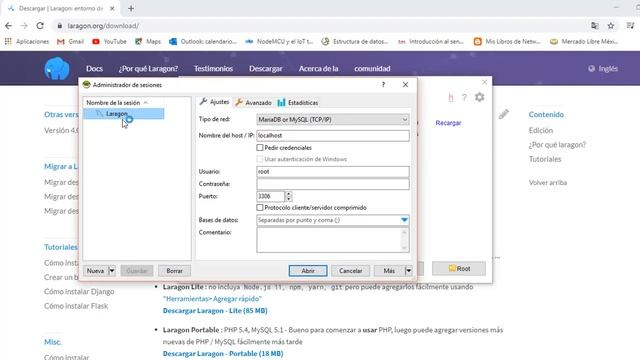Open ¿Por qué Laragon? menu item
Image resolution: width=640 pixels, height=360 pixels.
(x=148, y=69)
